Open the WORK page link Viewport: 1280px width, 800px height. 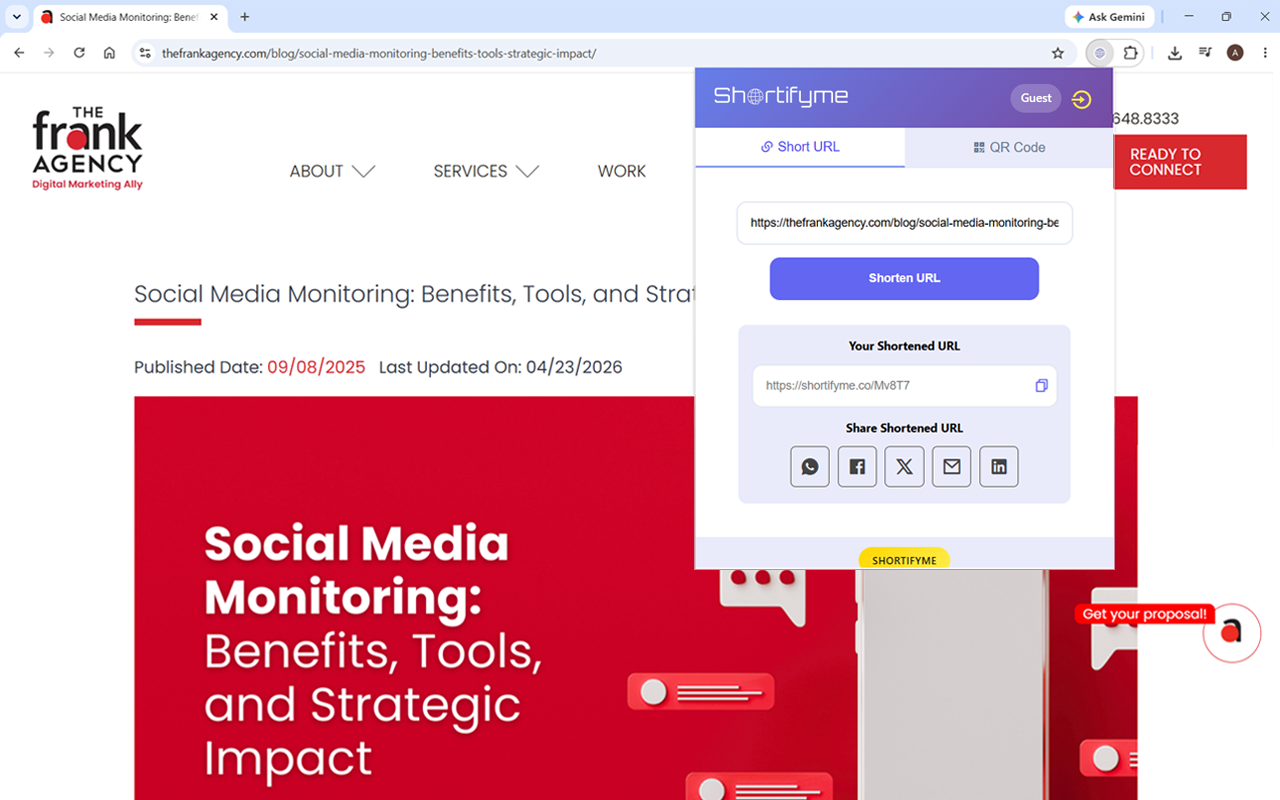click(x=622, y=171)
